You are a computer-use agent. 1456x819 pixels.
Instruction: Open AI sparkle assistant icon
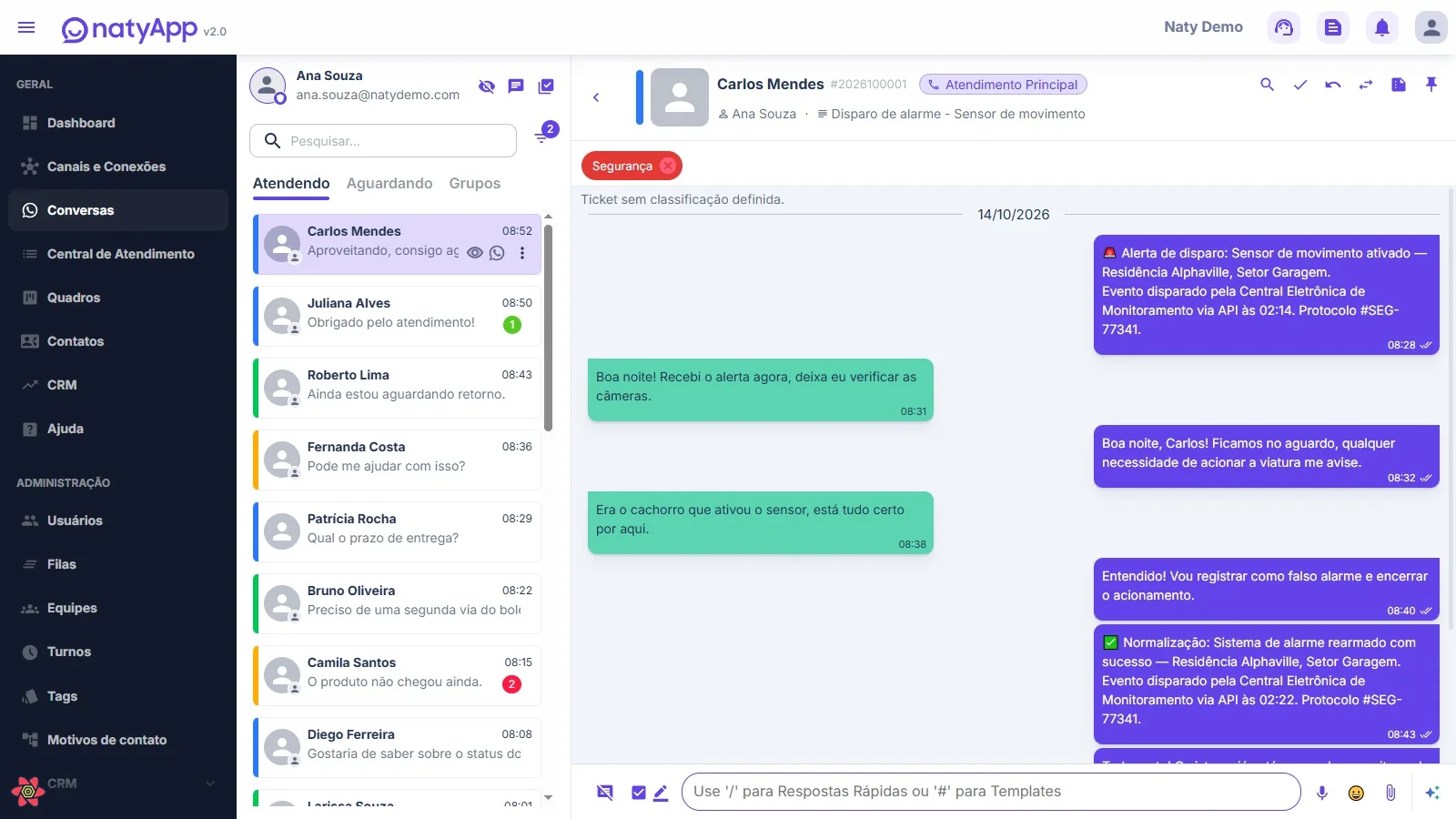pyautogui.click(x=1432, y=793)
